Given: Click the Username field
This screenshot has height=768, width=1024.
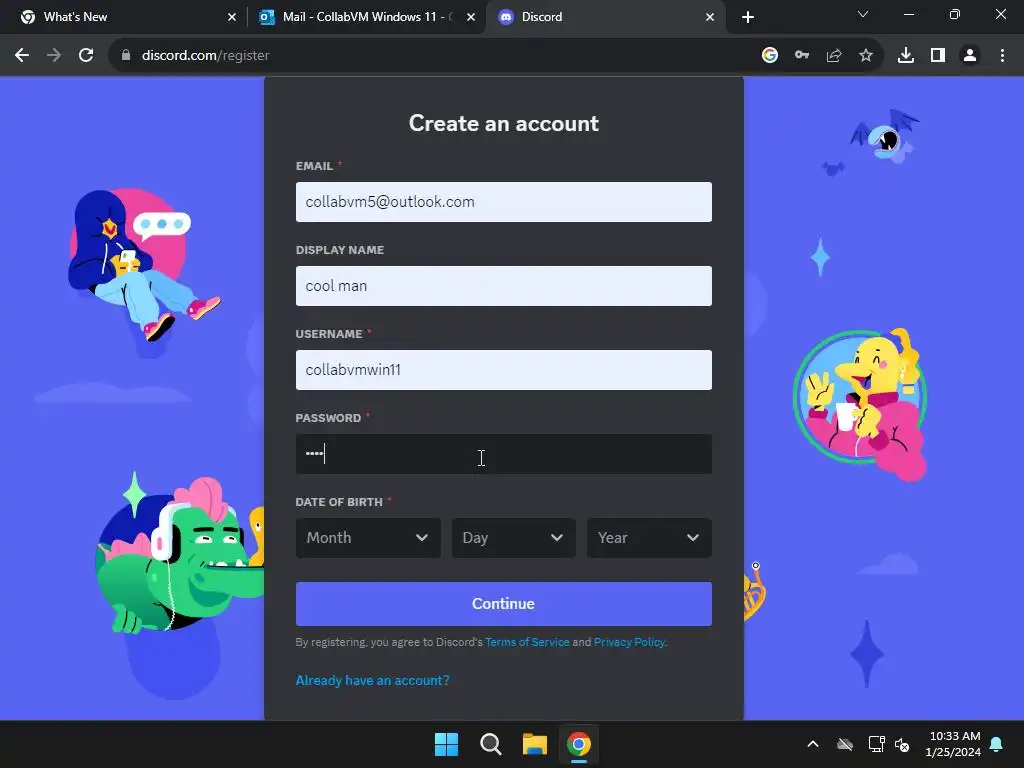Looking at the screenshot, I should pos(504,370).
